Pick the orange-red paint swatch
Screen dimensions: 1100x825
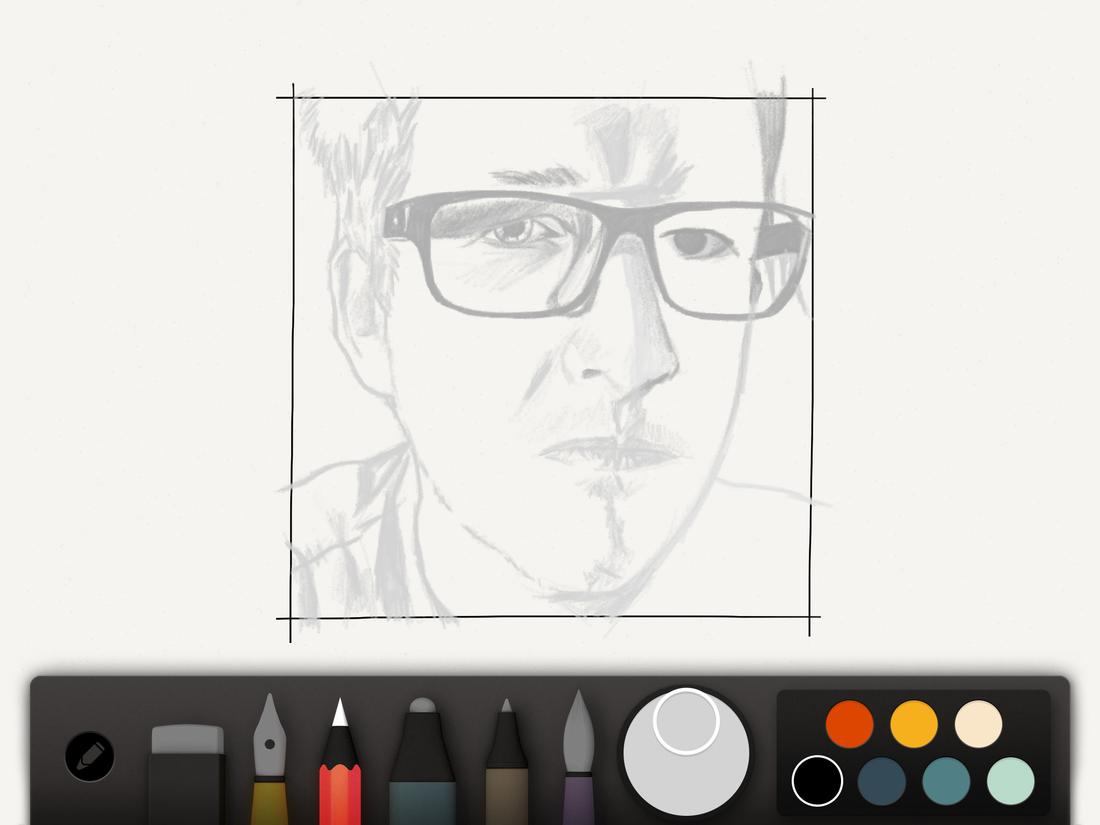848,722
